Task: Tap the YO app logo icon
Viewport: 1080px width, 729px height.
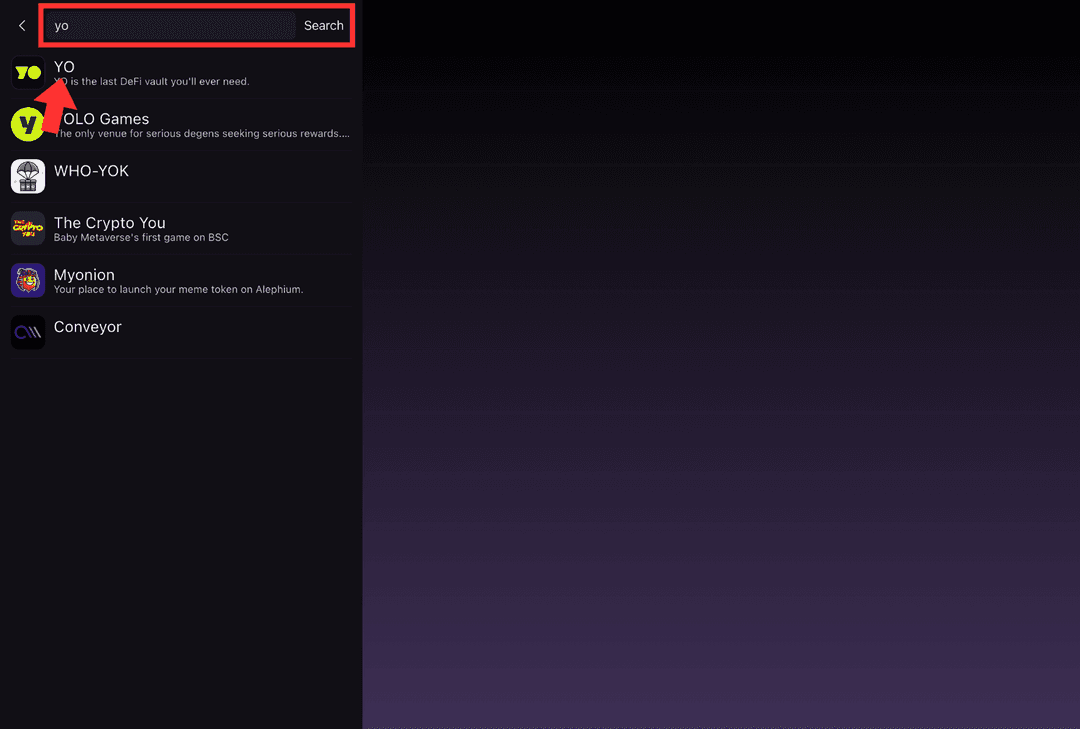Action: click(28, 73)
